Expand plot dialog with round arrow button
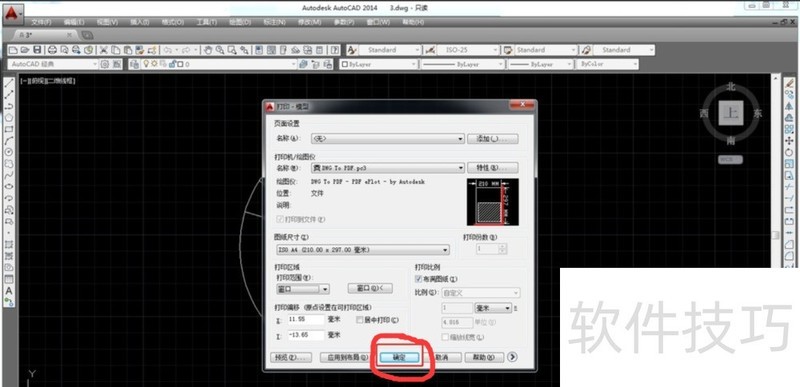 (x=512, y=357)
